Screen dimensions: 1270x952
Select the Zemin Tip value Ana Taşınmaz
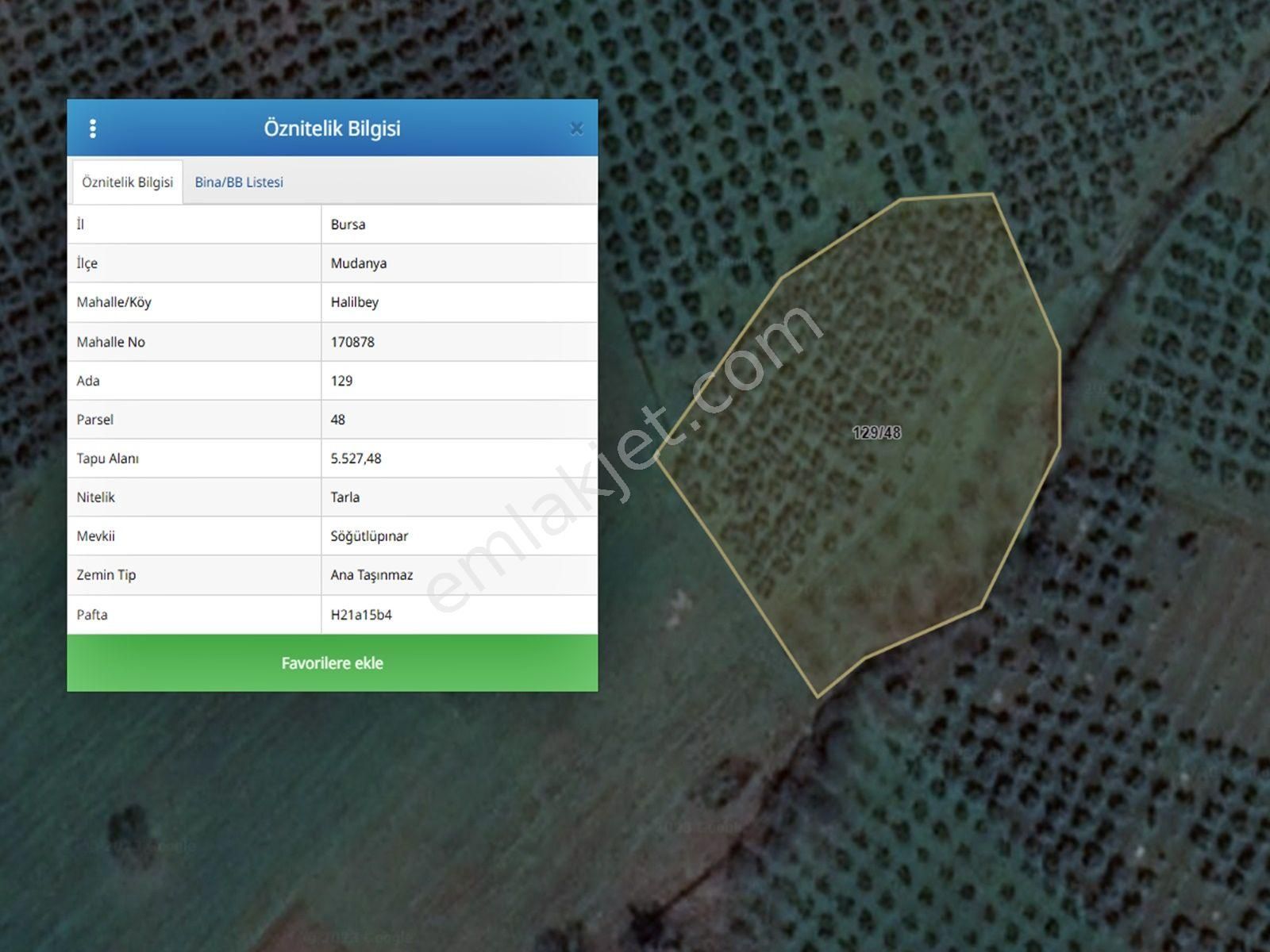(372, 575)
